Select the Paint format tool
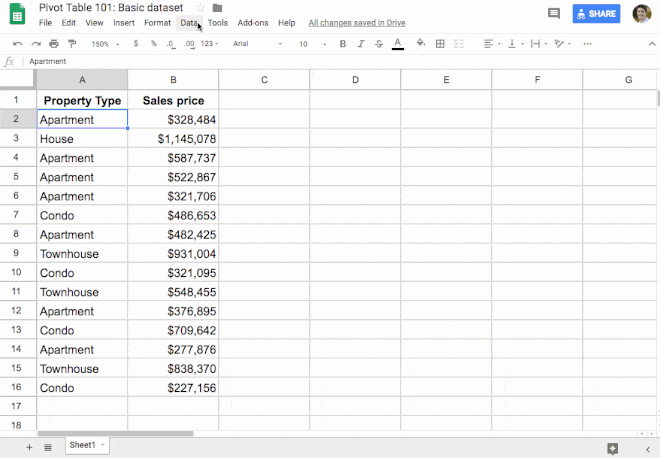The image size is (660, 458). [x=72, y=44]
